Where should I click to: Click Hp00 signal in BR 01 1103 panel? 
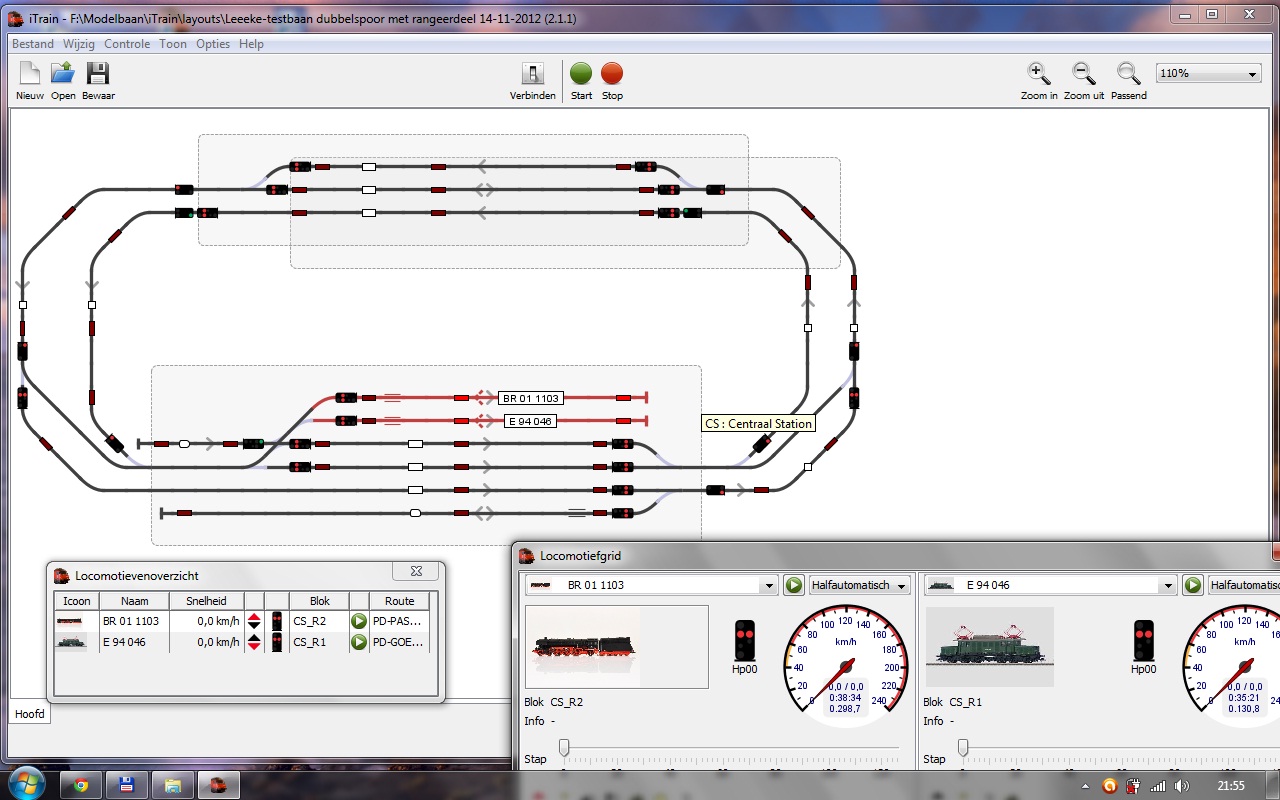coord(745,640)
